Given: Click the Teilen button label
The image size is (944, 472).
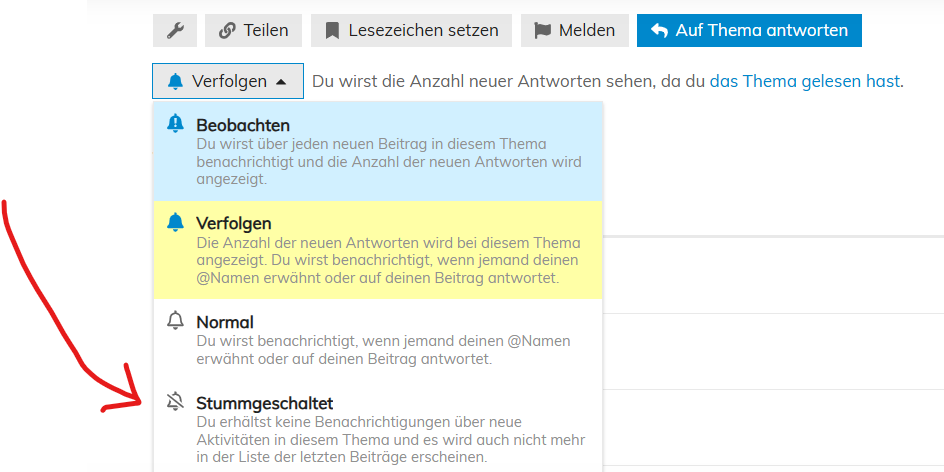Looking at the screenshot, I should [x=266, y=30].
